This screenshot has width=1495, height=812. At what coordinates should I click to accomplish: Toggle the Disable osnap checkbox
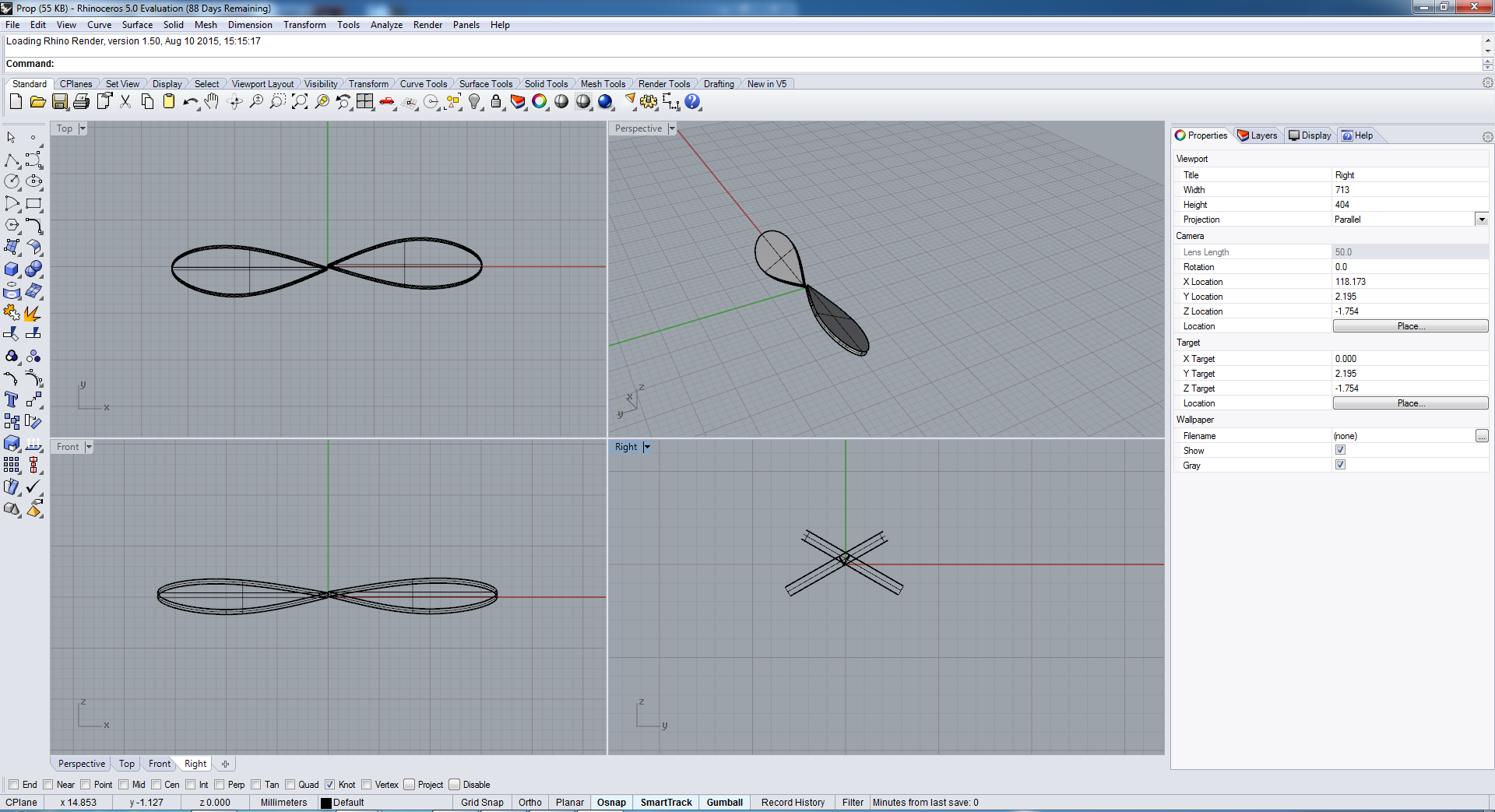[455, 785]
